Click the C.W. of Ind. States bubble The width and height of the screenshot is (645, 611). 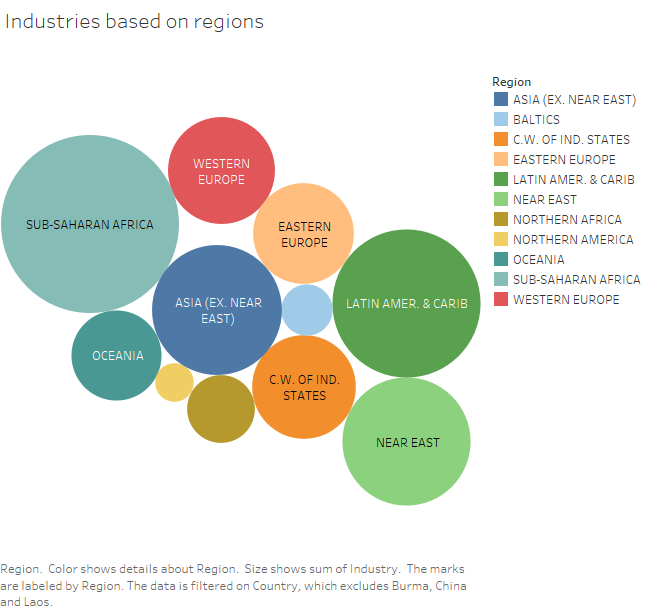(304, 387)
